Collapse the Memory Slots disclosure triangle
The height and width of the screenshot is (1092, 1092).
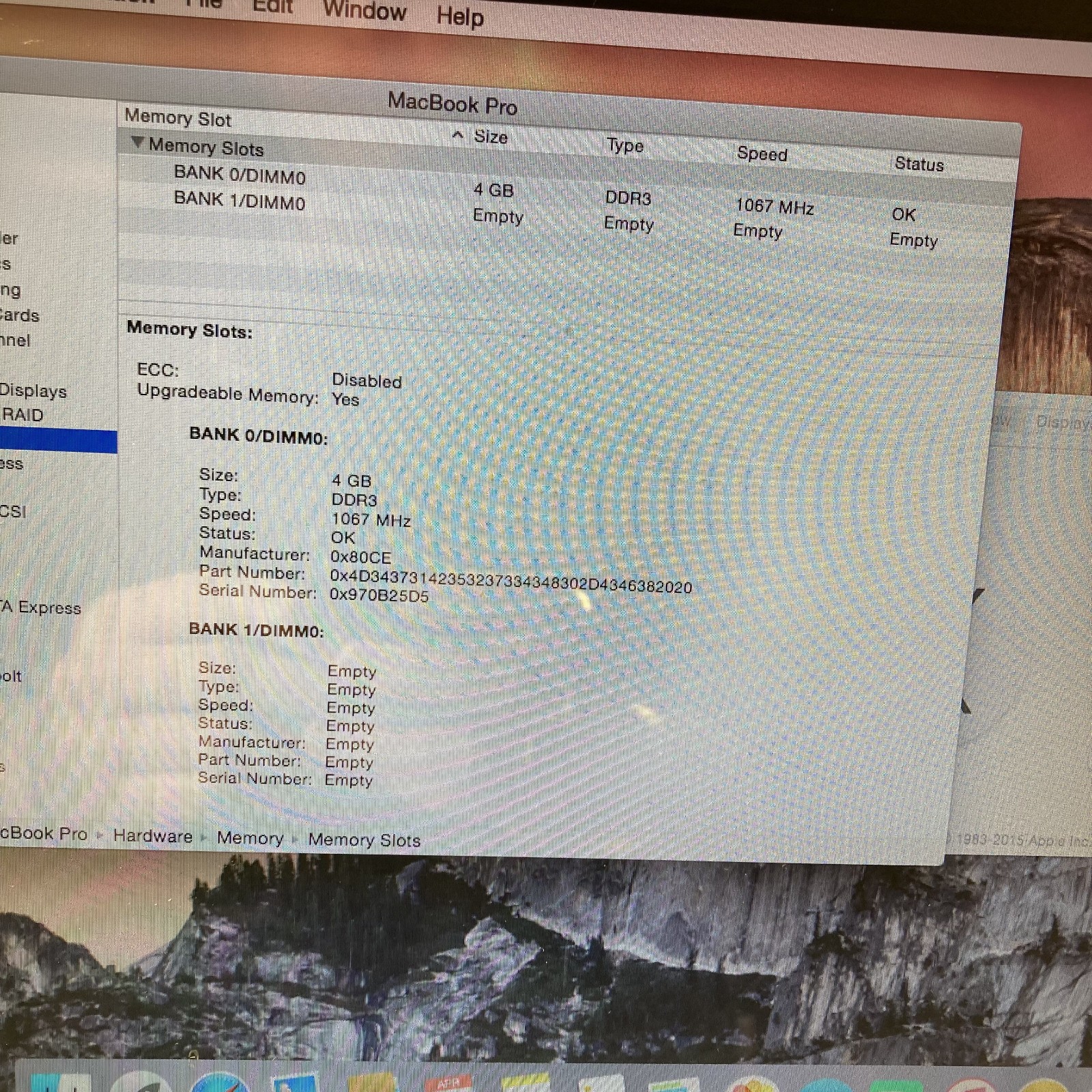(x=138, y=142)
